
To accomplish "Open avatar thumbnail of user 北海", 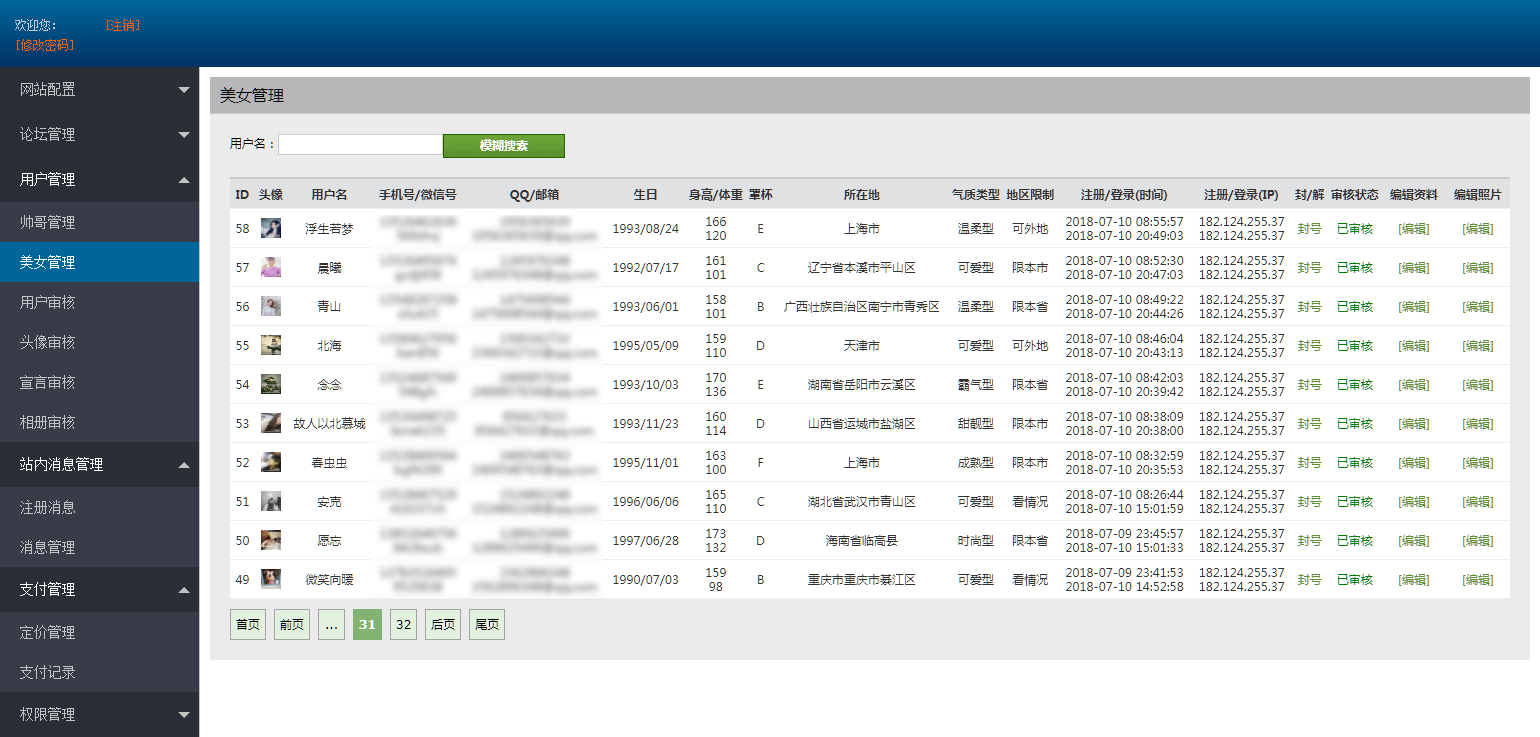I will point(271,345).
